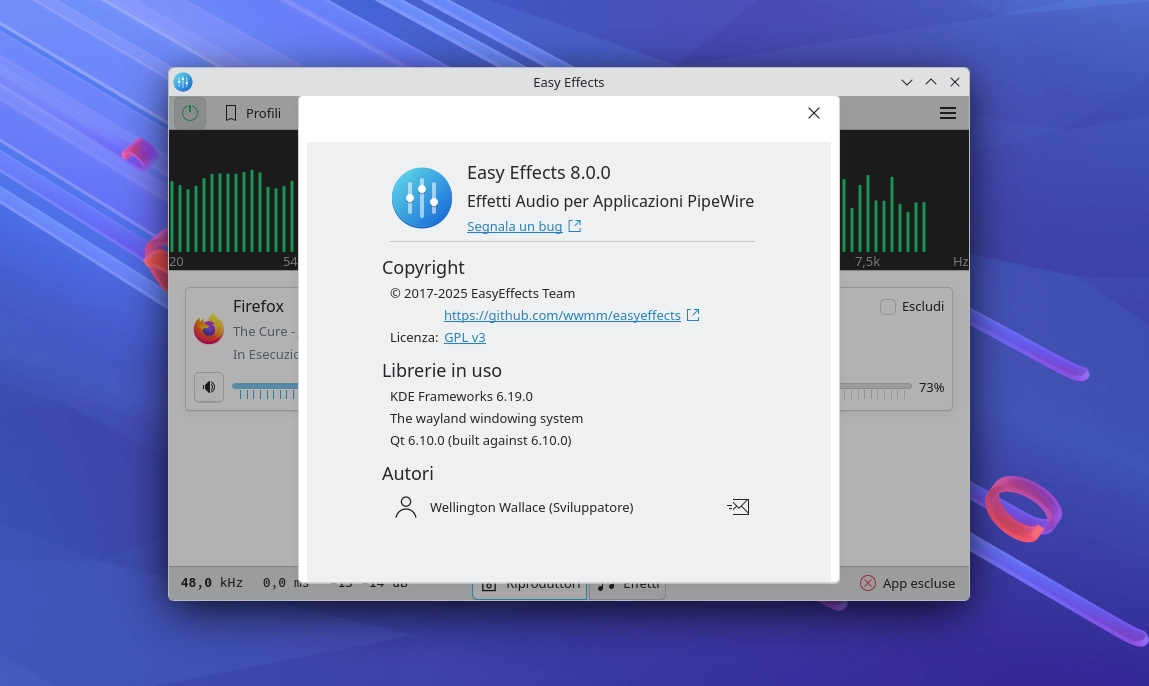This screenshot has width=1149, height=686.
Task: Click the Easy Effects logo in the dialog
Action: coord(421,197)
